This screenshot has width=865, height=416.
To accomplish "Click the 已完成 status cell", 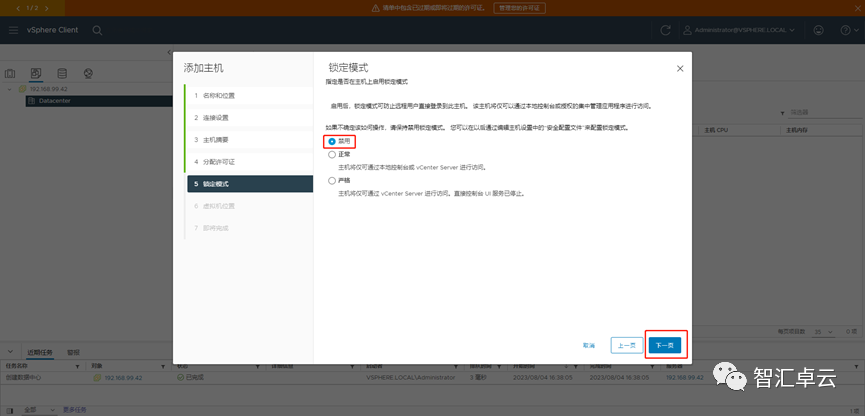I will (x=190, y=378).
